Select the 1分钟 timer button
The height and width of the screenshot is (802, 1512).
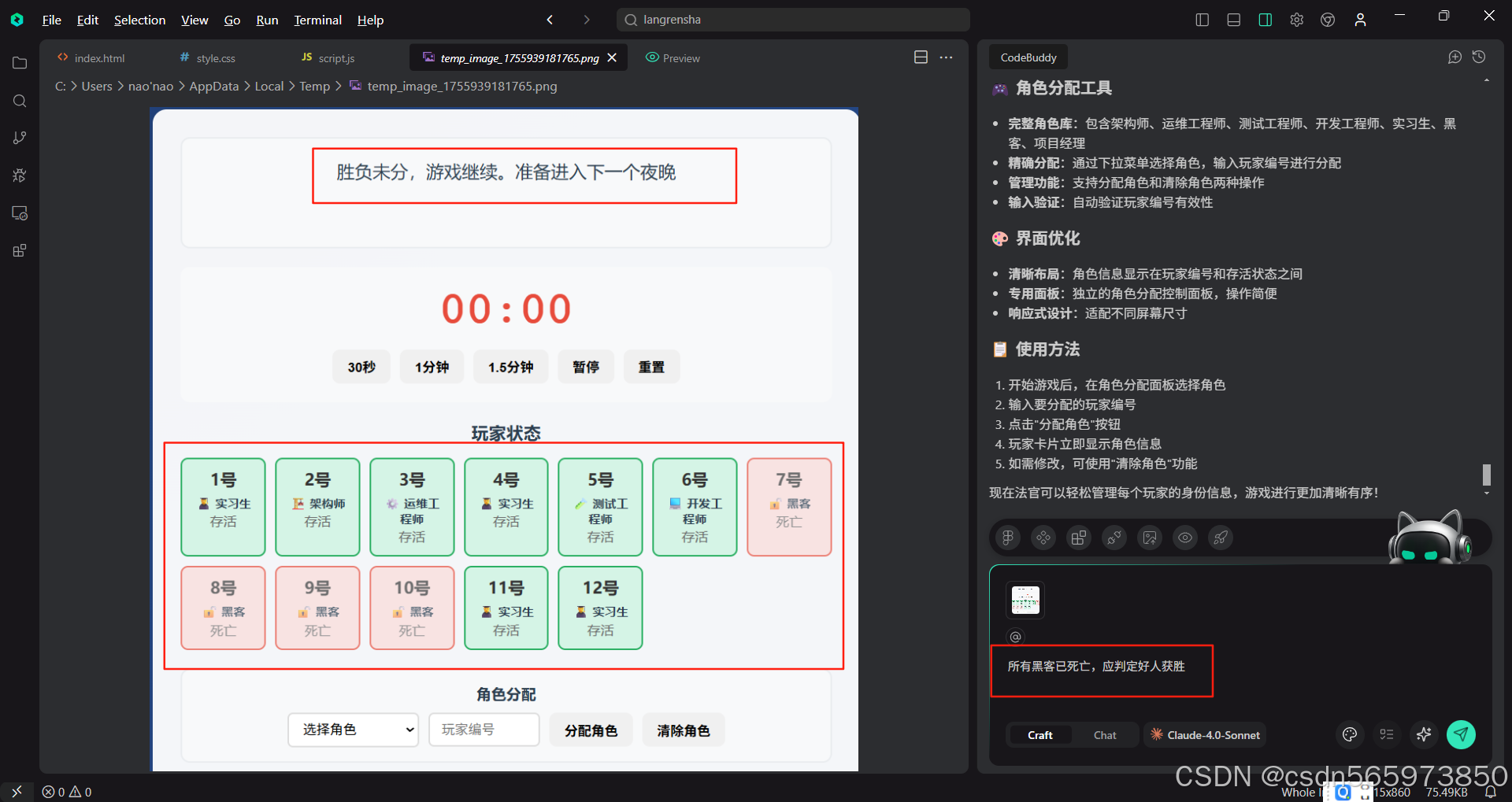pyautogui.click(x=432, y=366)
